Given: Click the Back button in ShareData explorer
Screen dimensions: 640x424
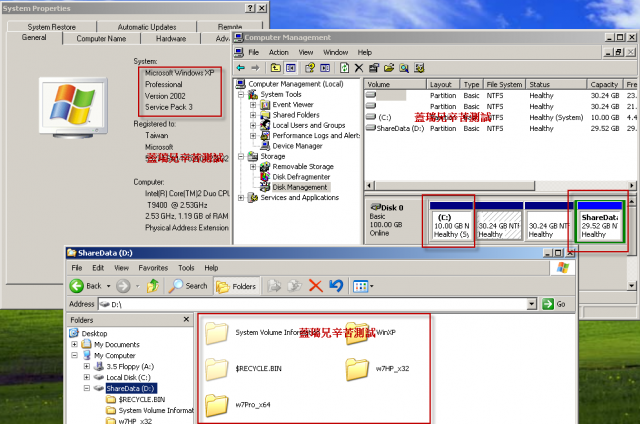Looking at the screenshot, I should [x=85, y=286].
